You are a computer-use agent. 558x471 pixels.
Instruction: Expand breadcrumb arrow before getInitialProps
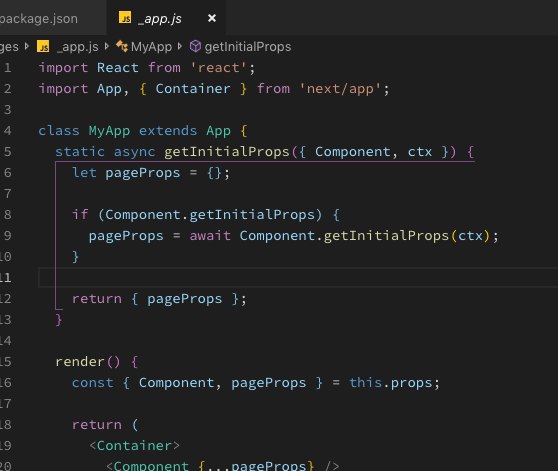pos(180,46)
